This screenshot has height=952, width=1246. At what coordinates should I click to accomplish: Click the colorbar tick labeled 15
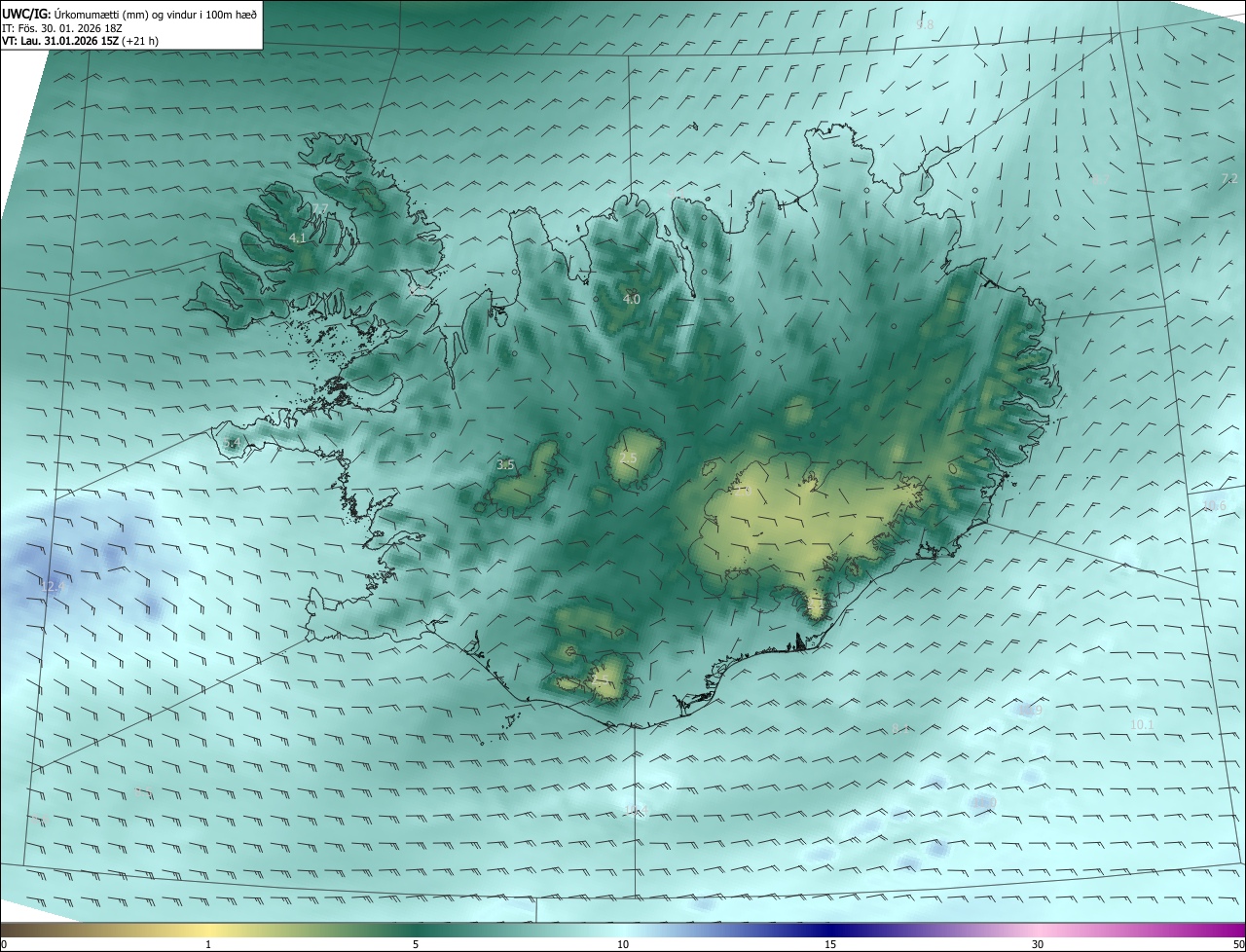(x=830, y=944)
